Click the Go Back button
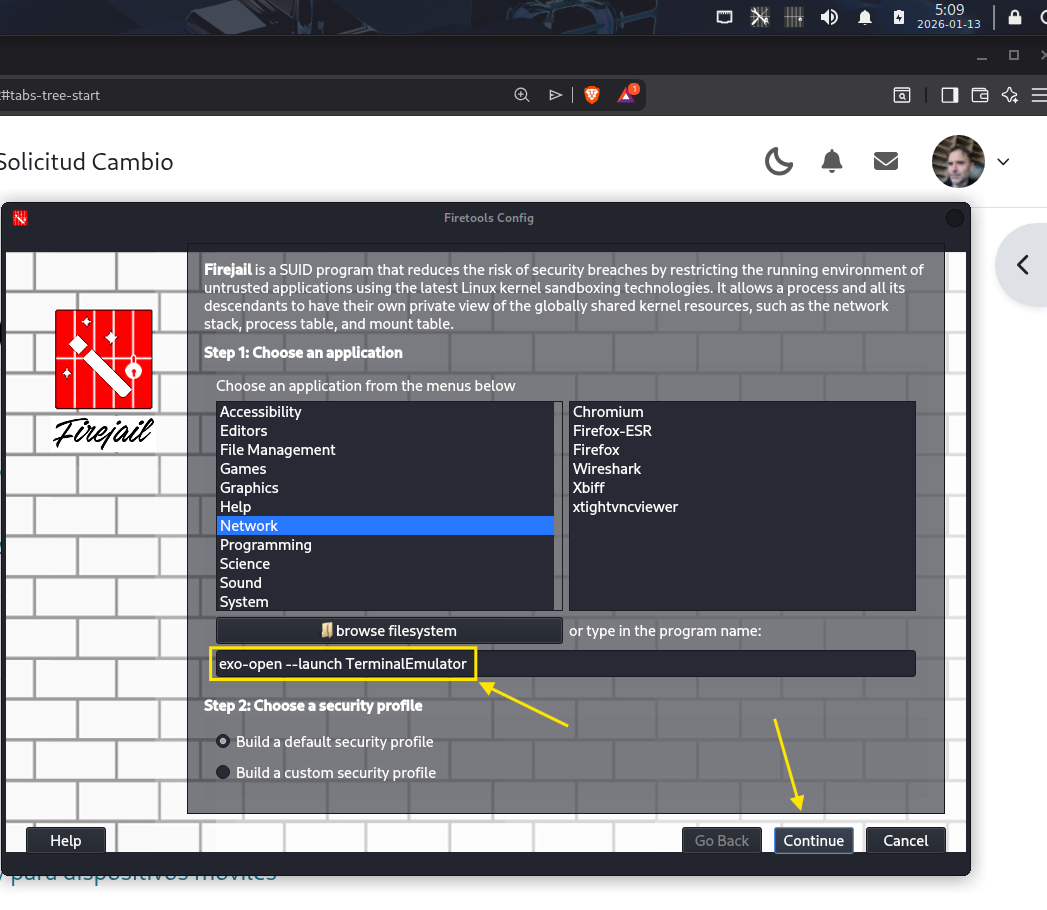The width and height of the screenshot is (1047, 910). point(722,841)
